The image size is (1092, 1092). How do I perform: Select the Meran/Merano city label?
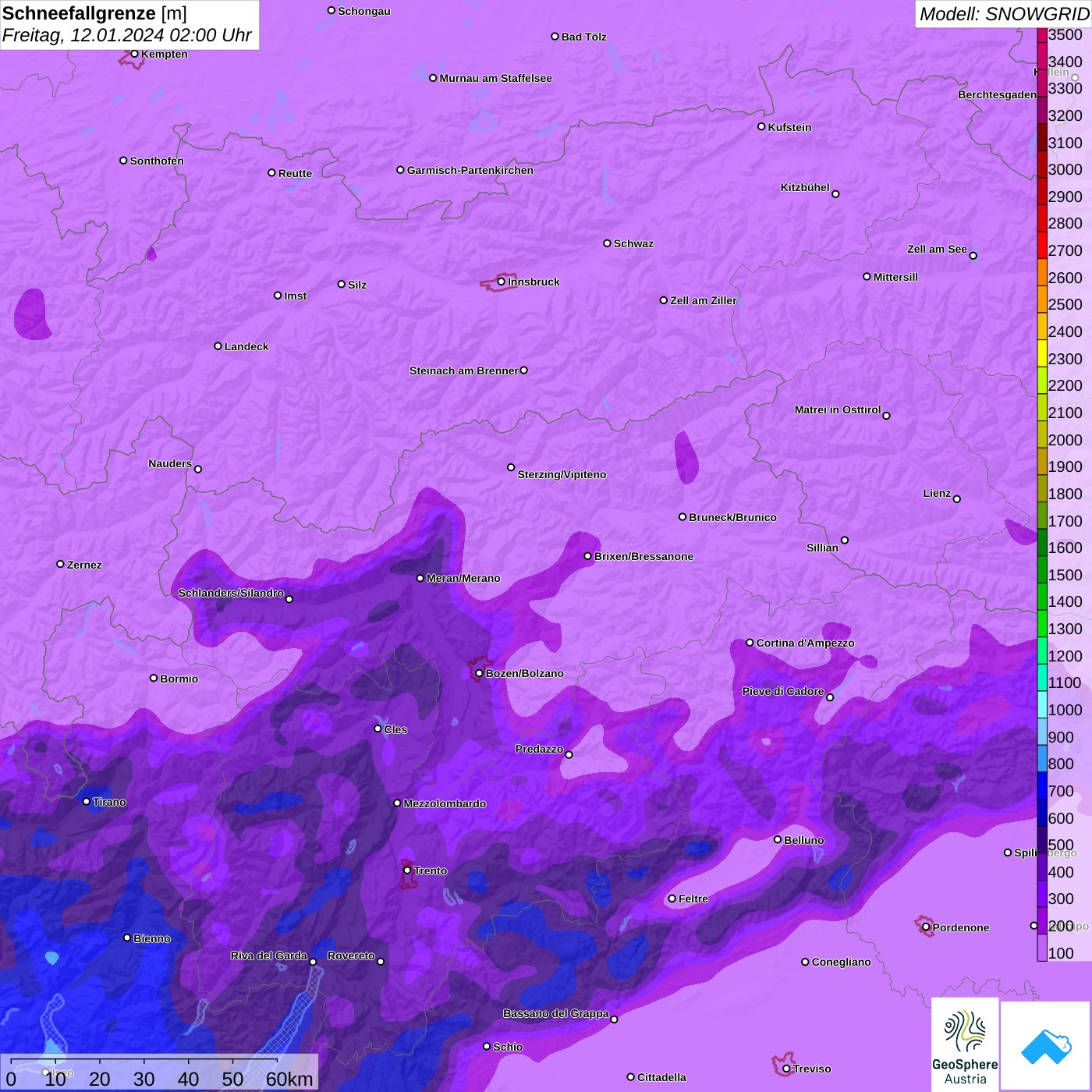[x=463, y=578]
